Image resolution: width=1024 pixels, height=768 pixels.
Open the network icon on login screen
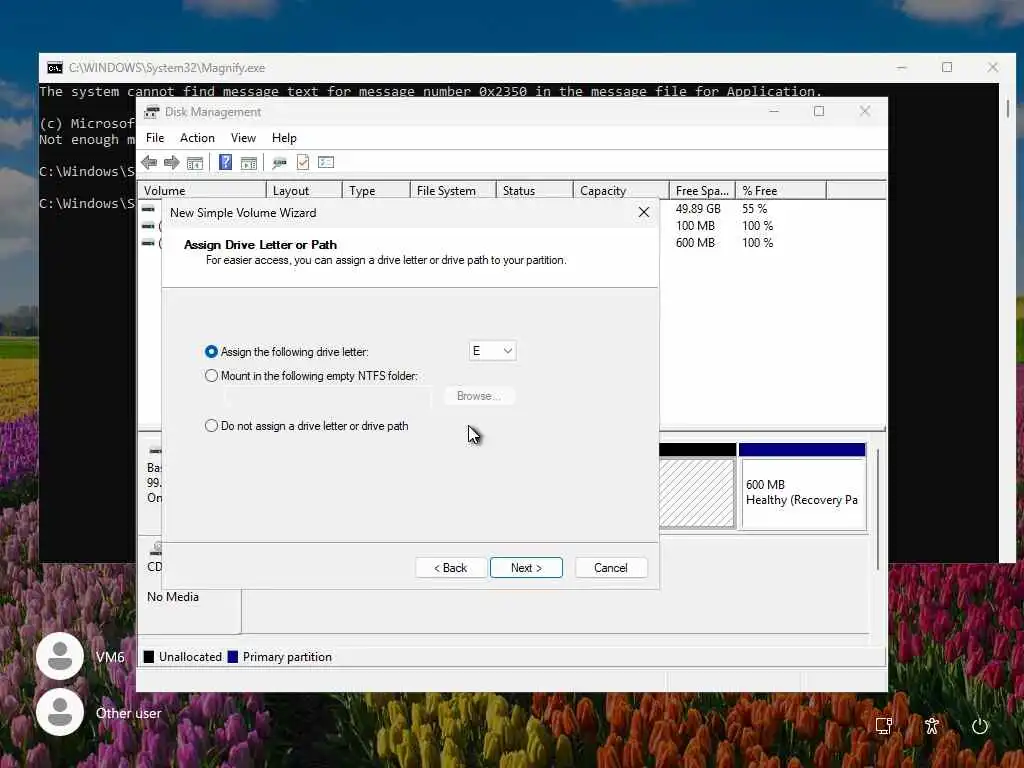pyautogui.click(x=884, y=726)
